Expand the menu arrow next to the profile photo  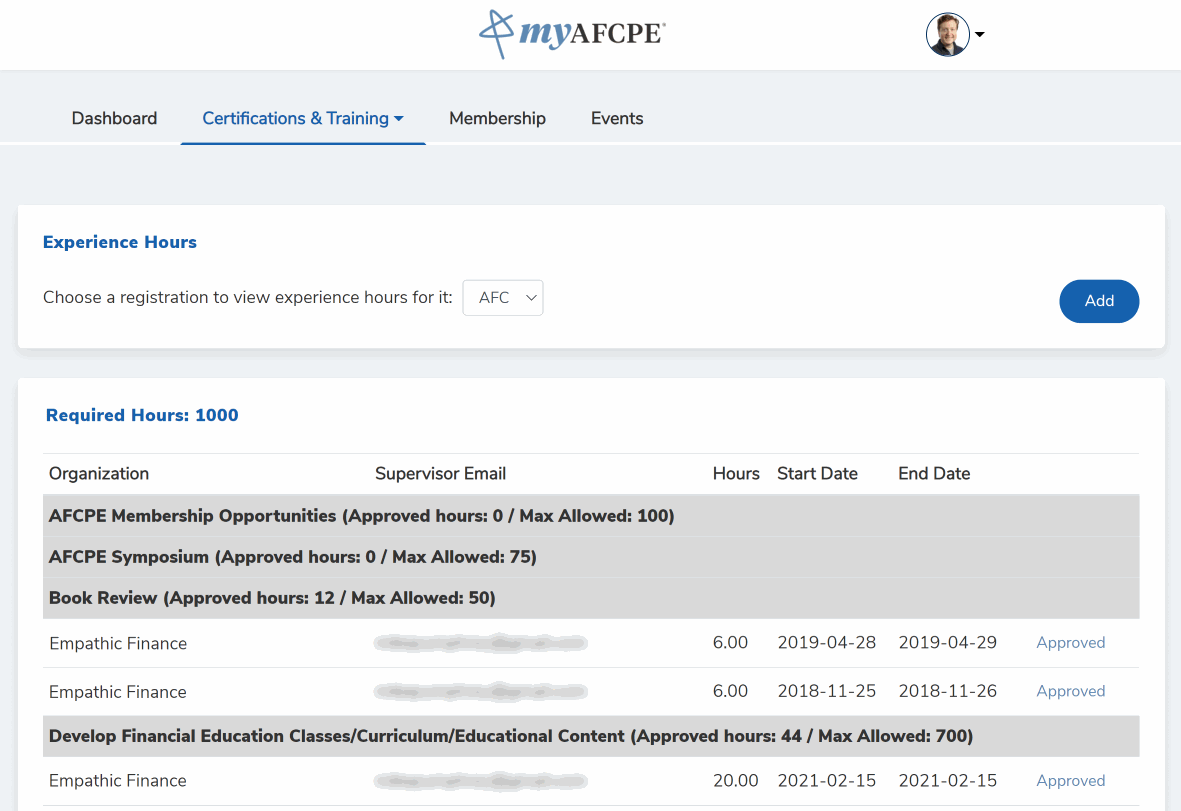click(x=979, y=34)
